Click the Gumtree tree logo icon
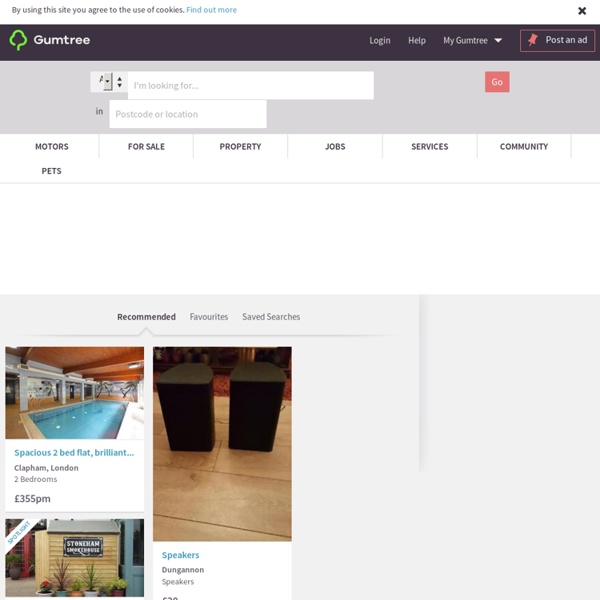600x600 pixels. pyautogui.click(x=18, y=40)
